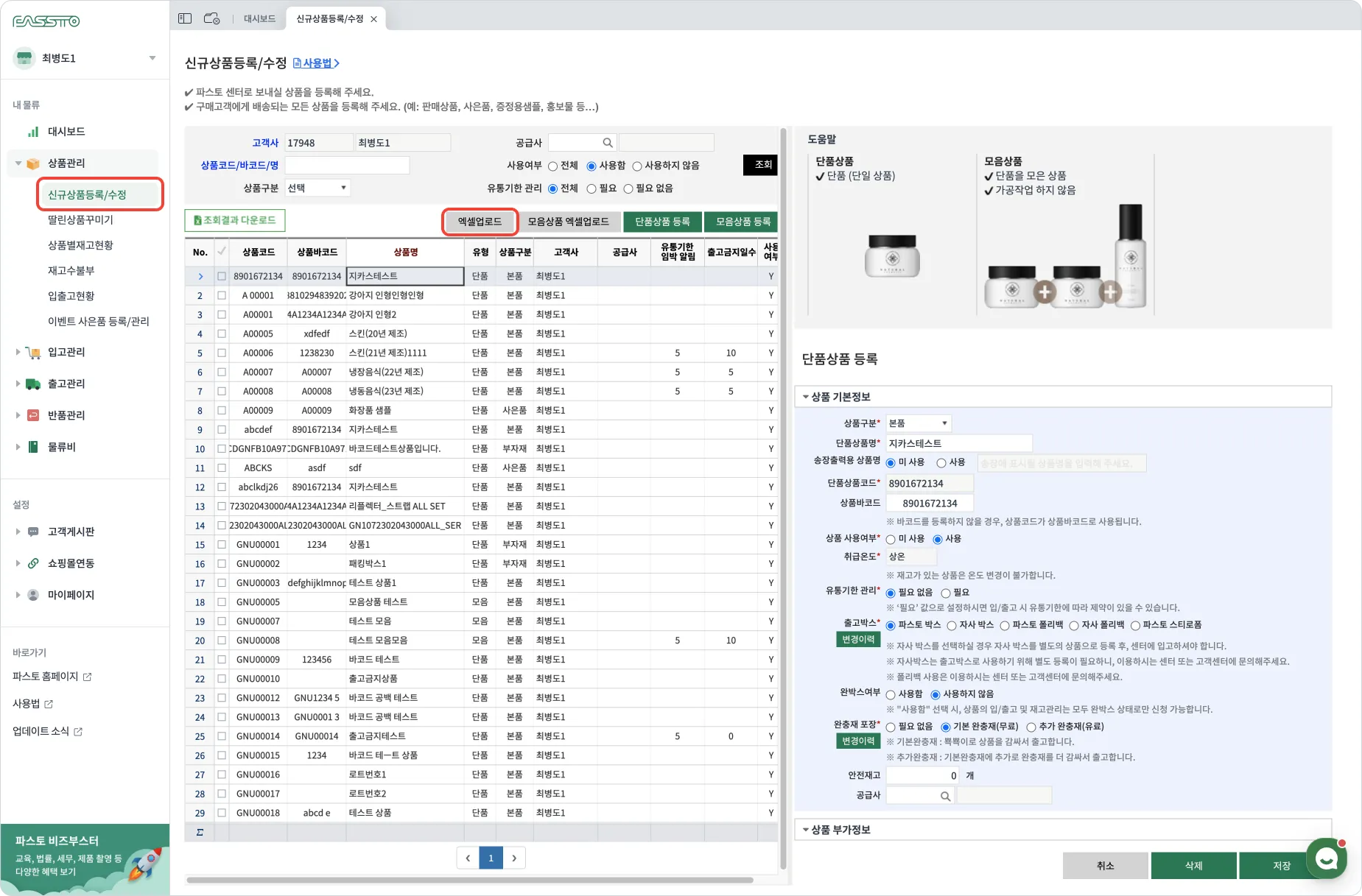Screen dimensions: 1362x896
Task: Open the 상품구분 선택 dropdown in the filters
Action: (317, 188)
